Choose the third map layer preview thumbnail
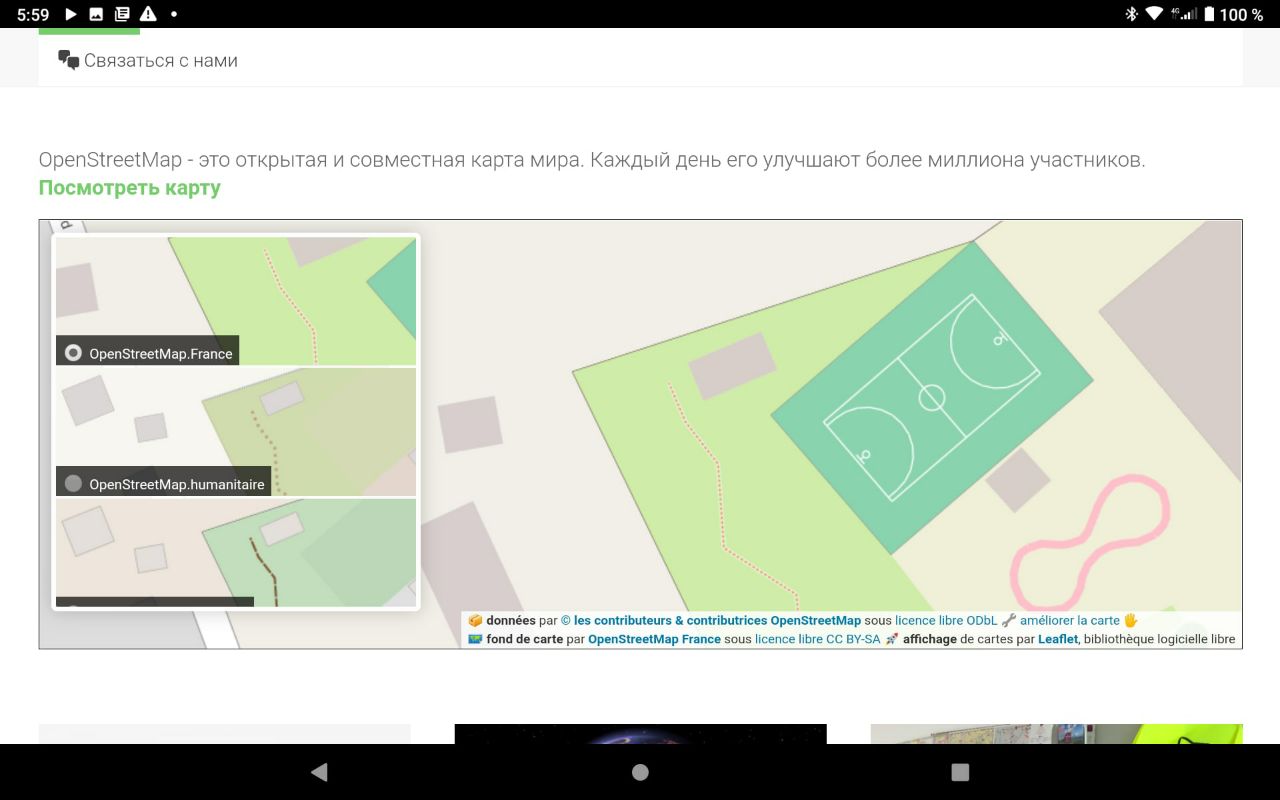This screenshot has width=1280, height=800. (x=236, y=552)
